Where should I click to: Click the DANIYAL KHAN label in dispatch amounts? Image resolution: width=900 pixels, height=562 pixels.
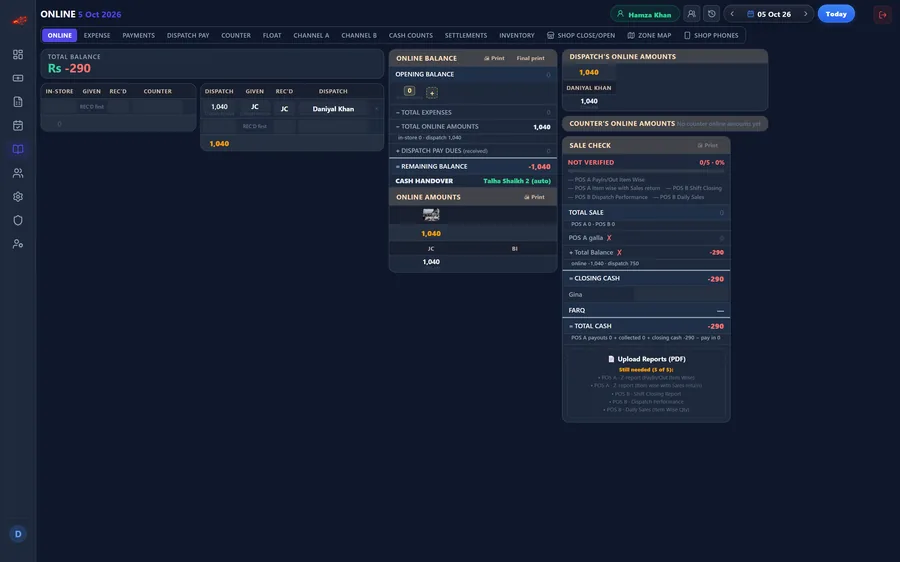pos(588,88)
